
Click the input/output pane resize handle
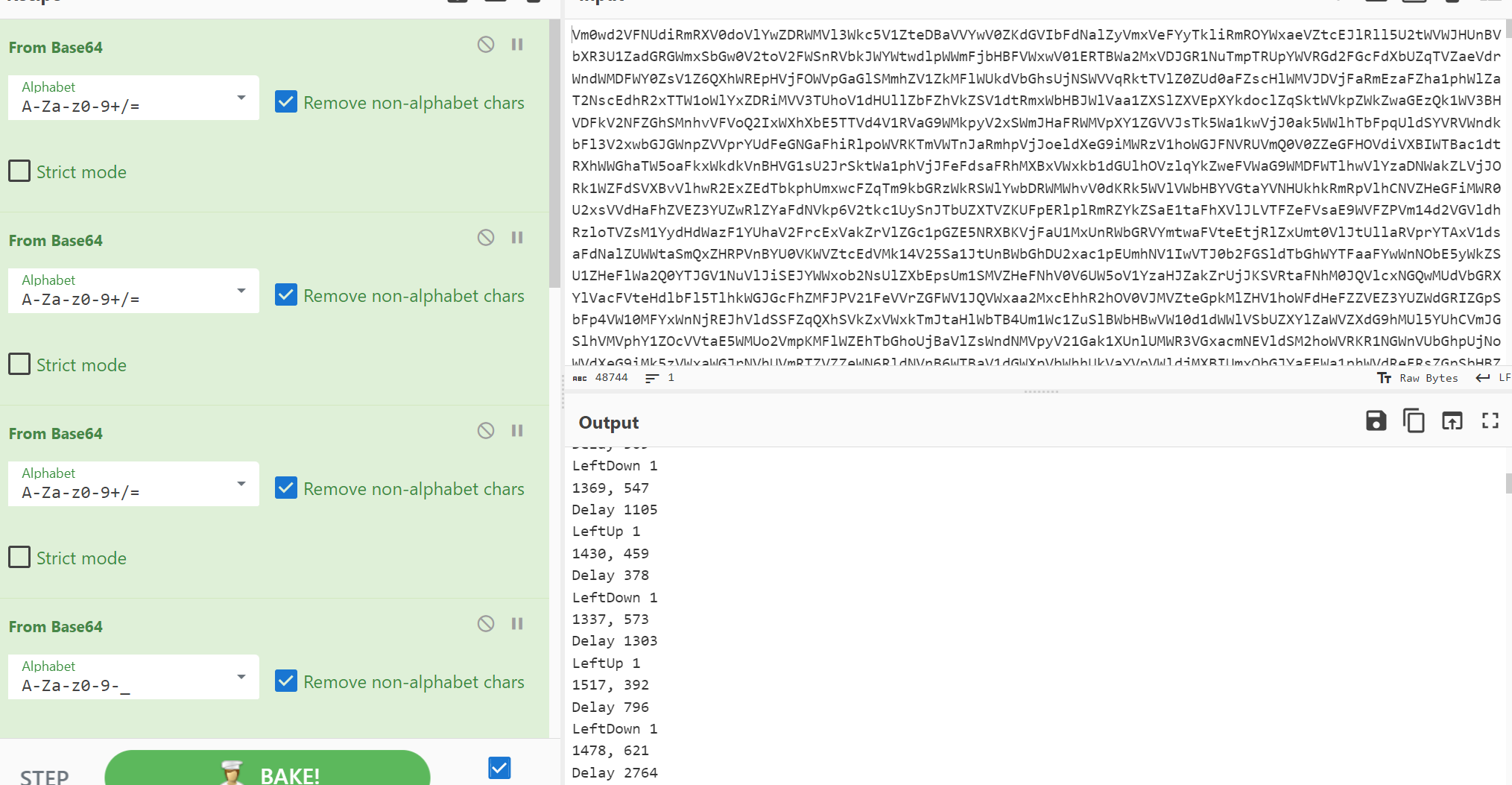[1041, 391]
